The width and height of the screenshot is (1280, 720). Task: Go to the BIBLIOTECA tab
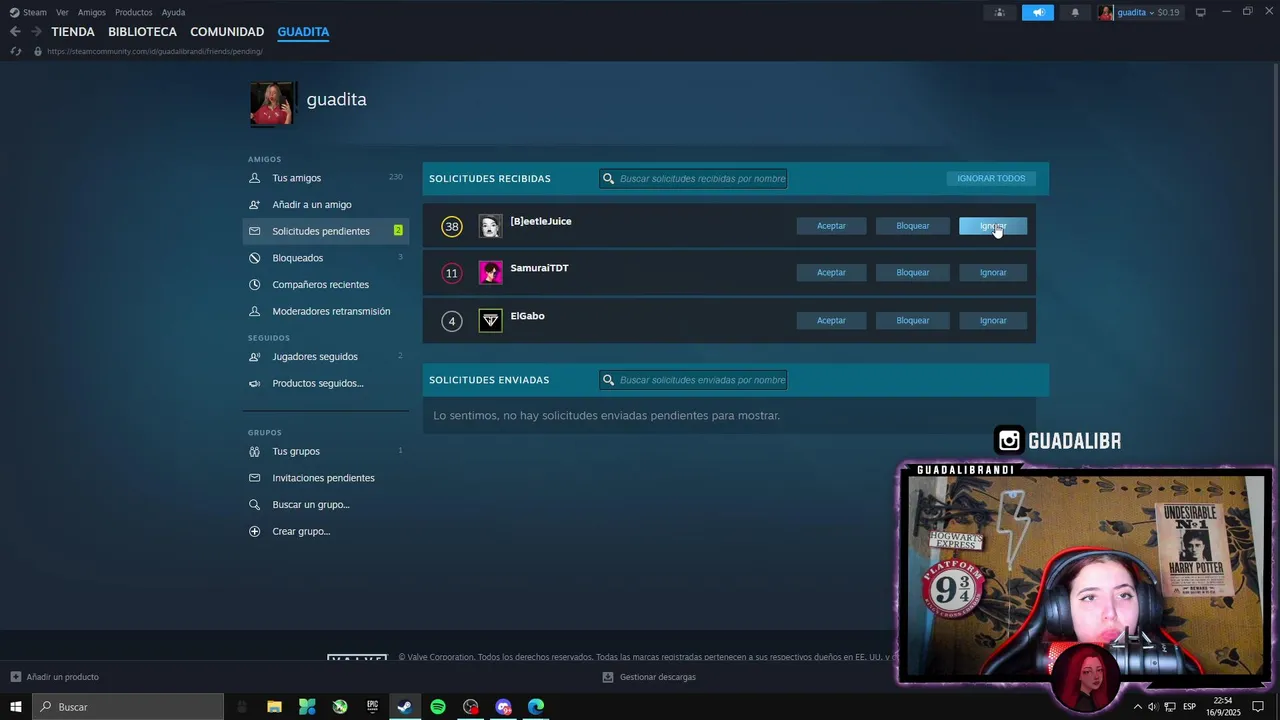click(x=142, y=32)
